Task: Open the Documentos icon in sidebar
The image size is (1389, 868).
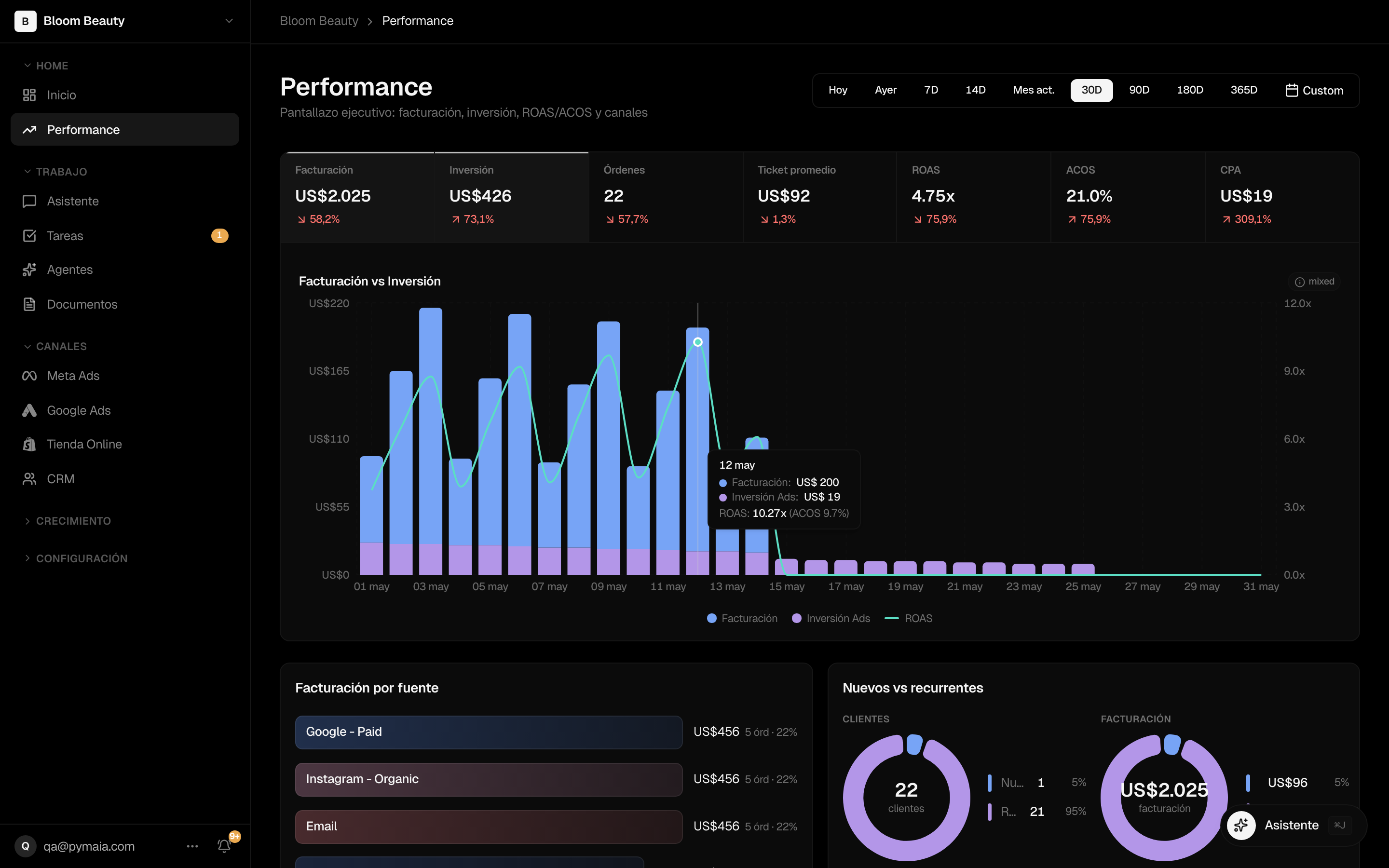Action: coord(29,304)
